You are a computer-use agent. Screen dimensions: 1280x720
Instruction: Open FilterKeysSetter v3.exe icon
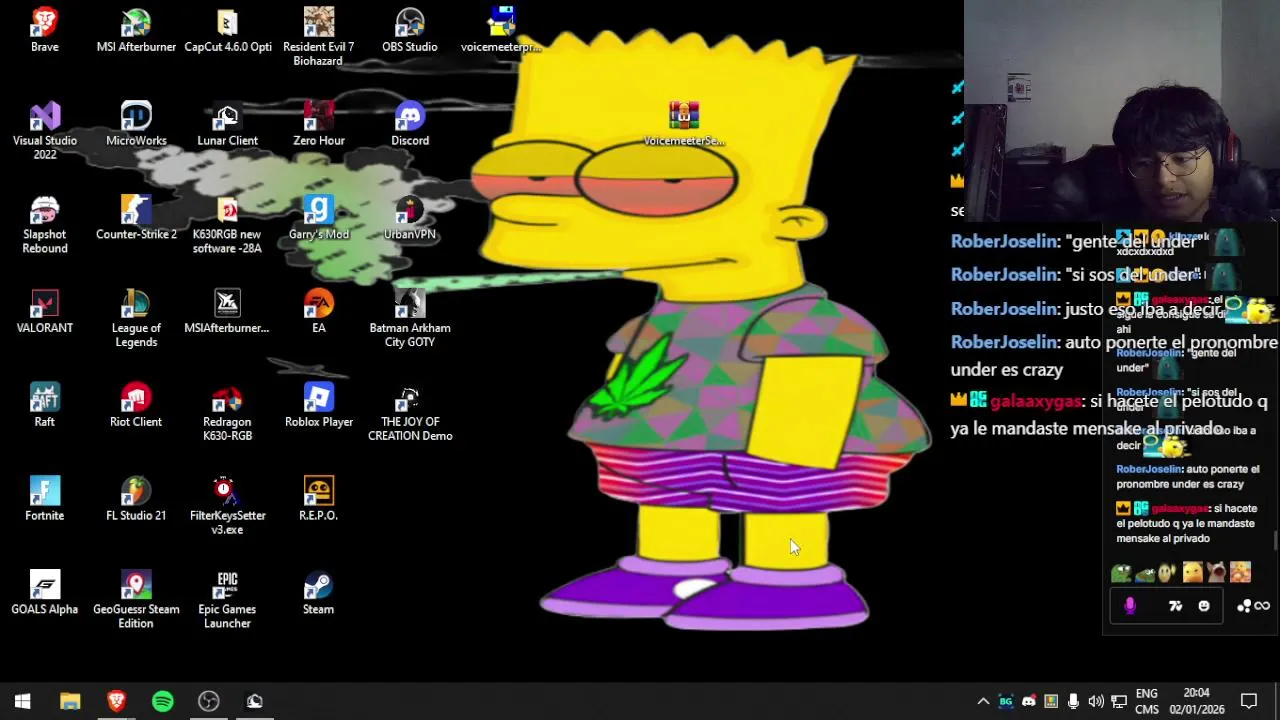[227, 505]
